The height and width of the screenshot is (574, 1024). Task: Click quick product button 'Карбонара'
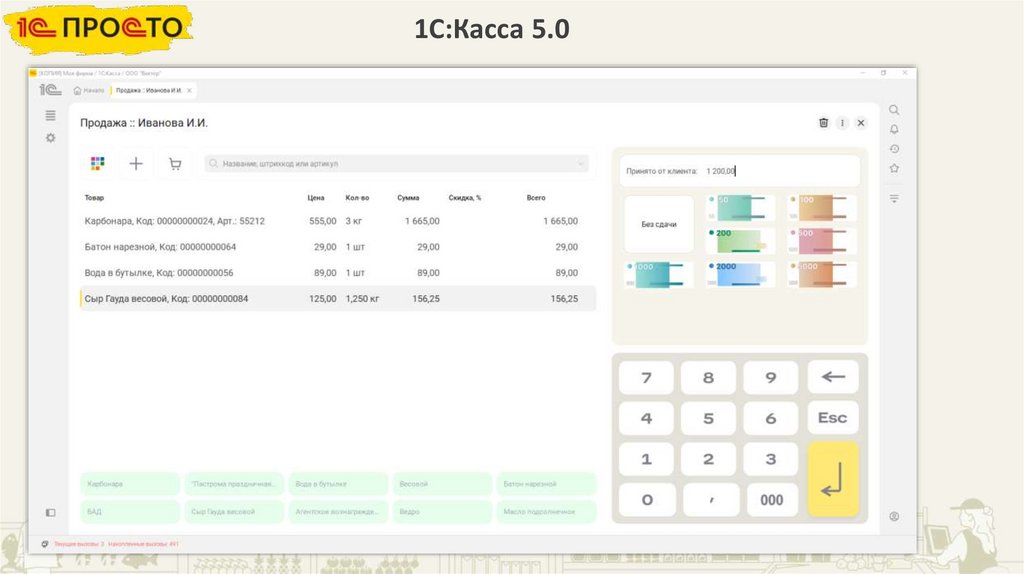130,484
